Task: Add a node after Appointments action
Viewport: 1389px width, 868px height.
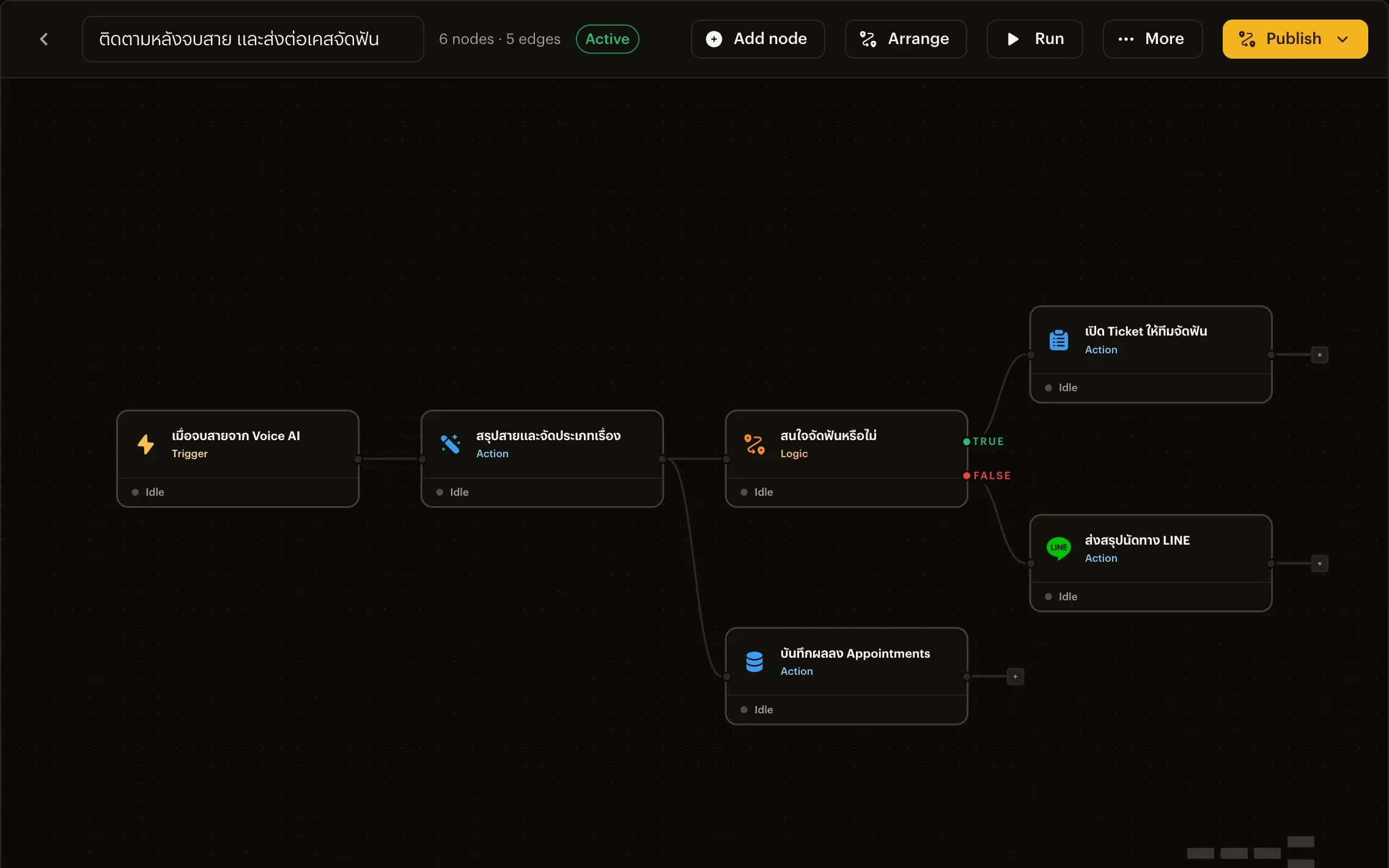Action: coord(1015,677)
